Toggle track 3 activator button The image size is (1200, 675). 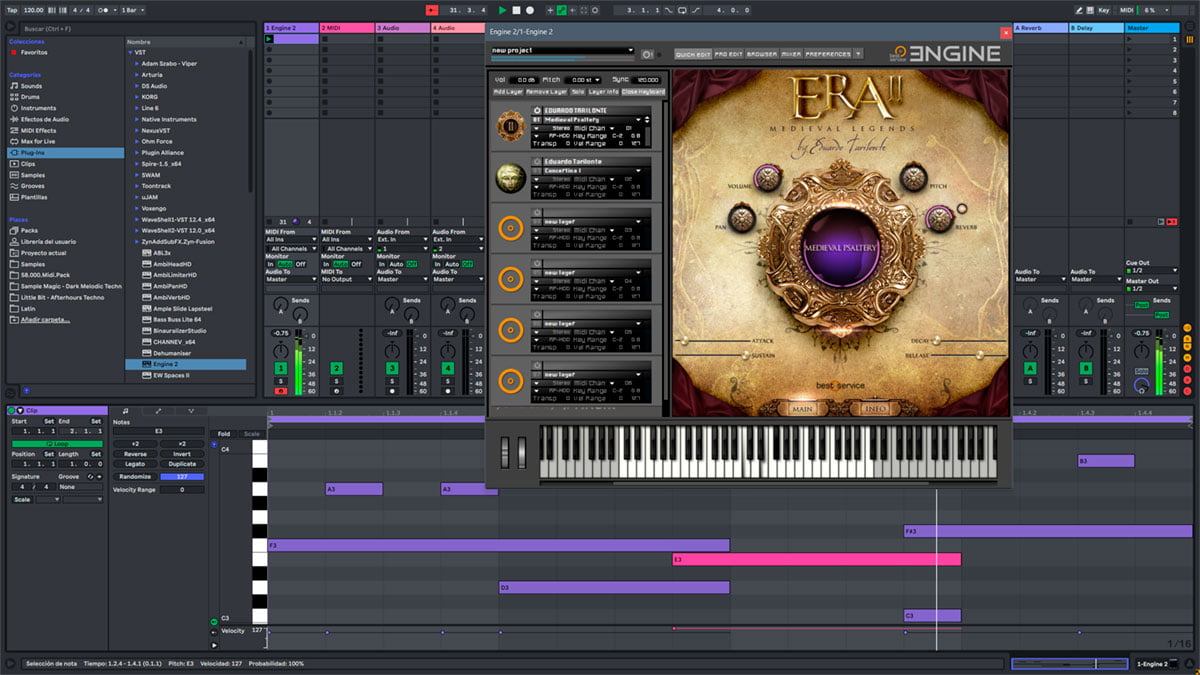coord(393,369)
